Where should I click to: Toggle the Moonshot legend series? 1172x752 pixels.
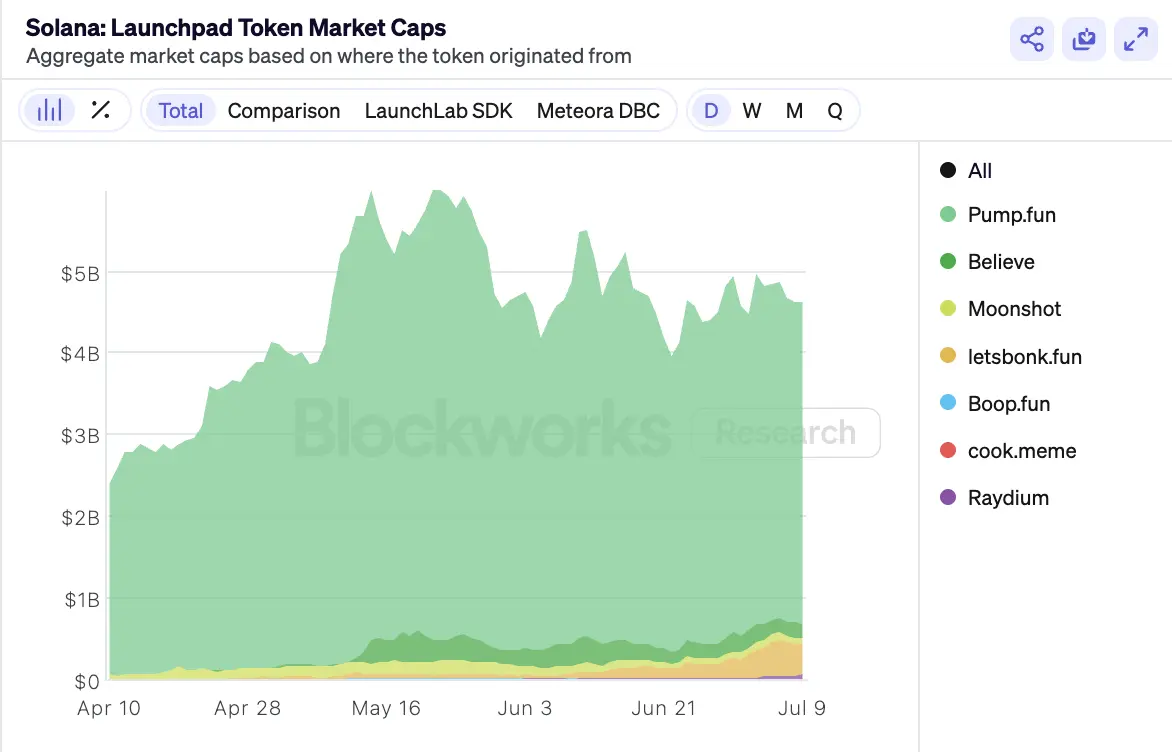pyautogui.click(x=1013, y=309)
